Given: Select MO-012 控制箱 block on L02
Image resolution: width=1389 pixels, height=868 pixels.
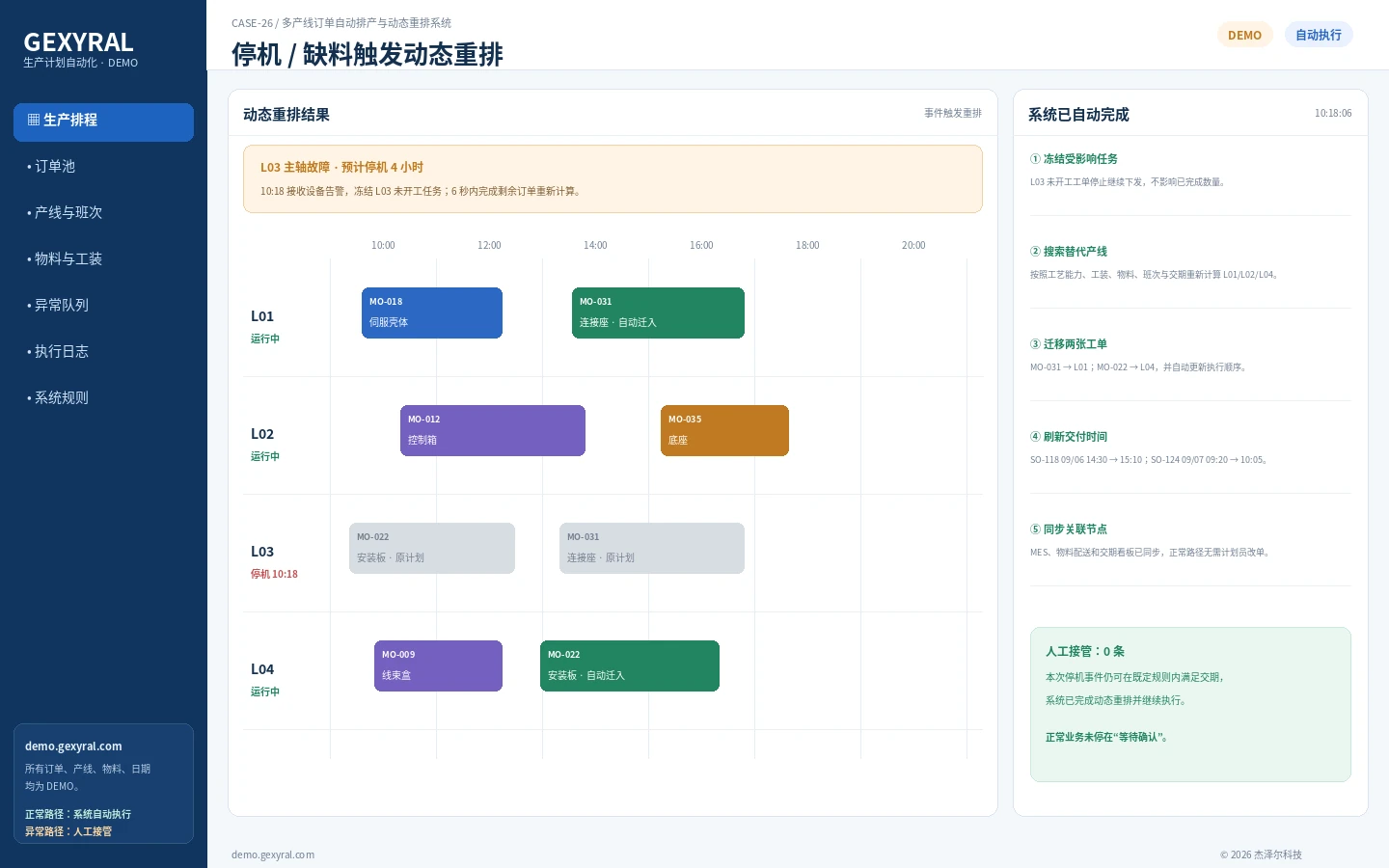Looking at the screenshot, I should (x=493, y=430).
